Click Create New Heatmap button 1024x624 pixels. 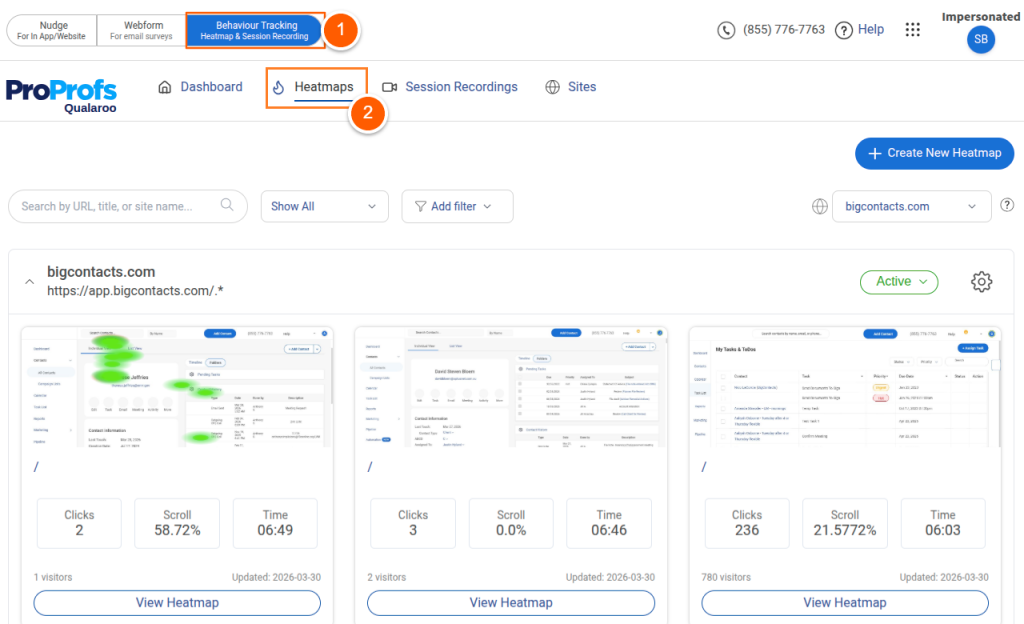pyautogui.click(x=934, y=153)
